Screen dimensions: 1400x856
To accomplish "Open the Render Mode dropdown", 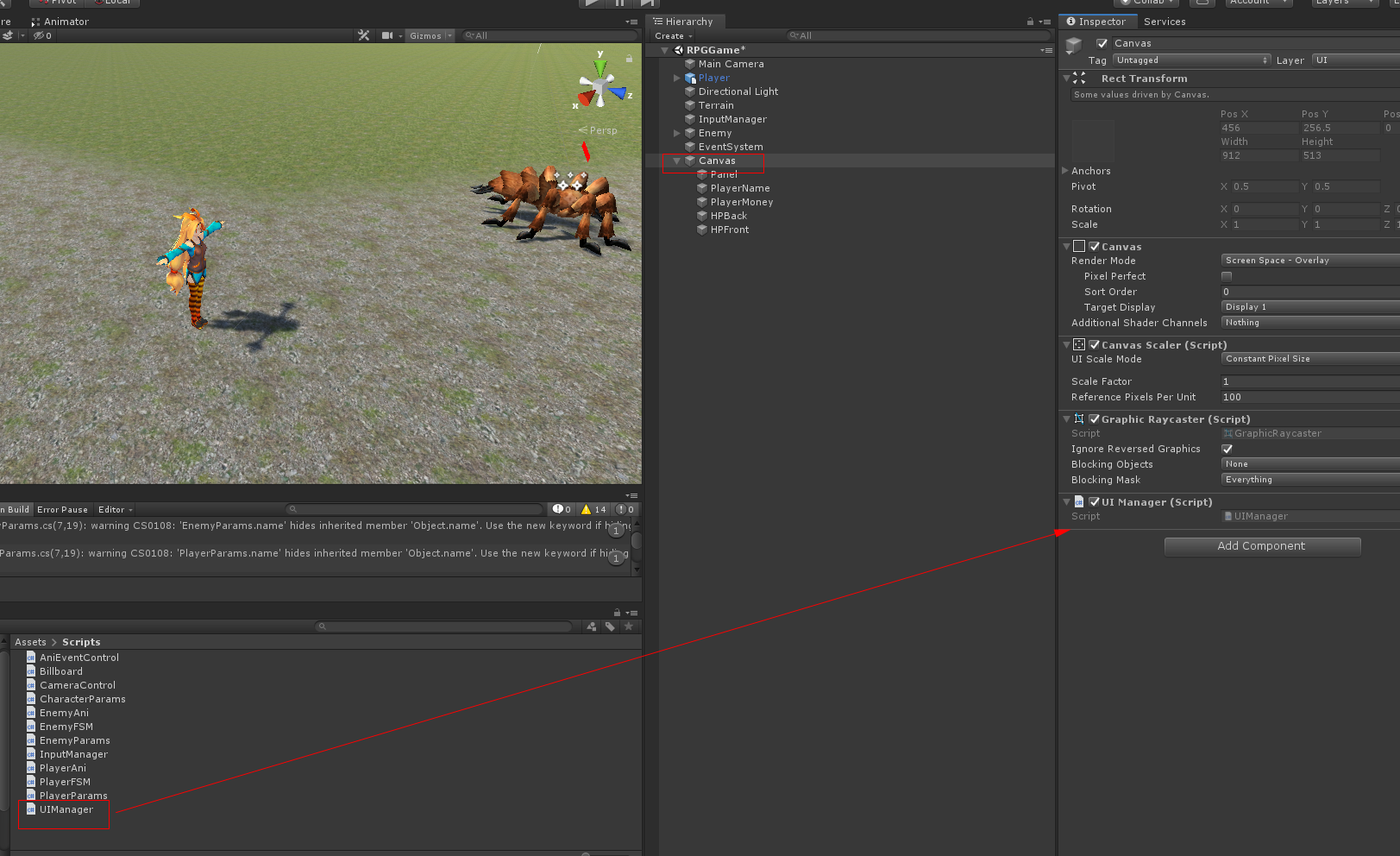I will click(x=1310, y=261).
